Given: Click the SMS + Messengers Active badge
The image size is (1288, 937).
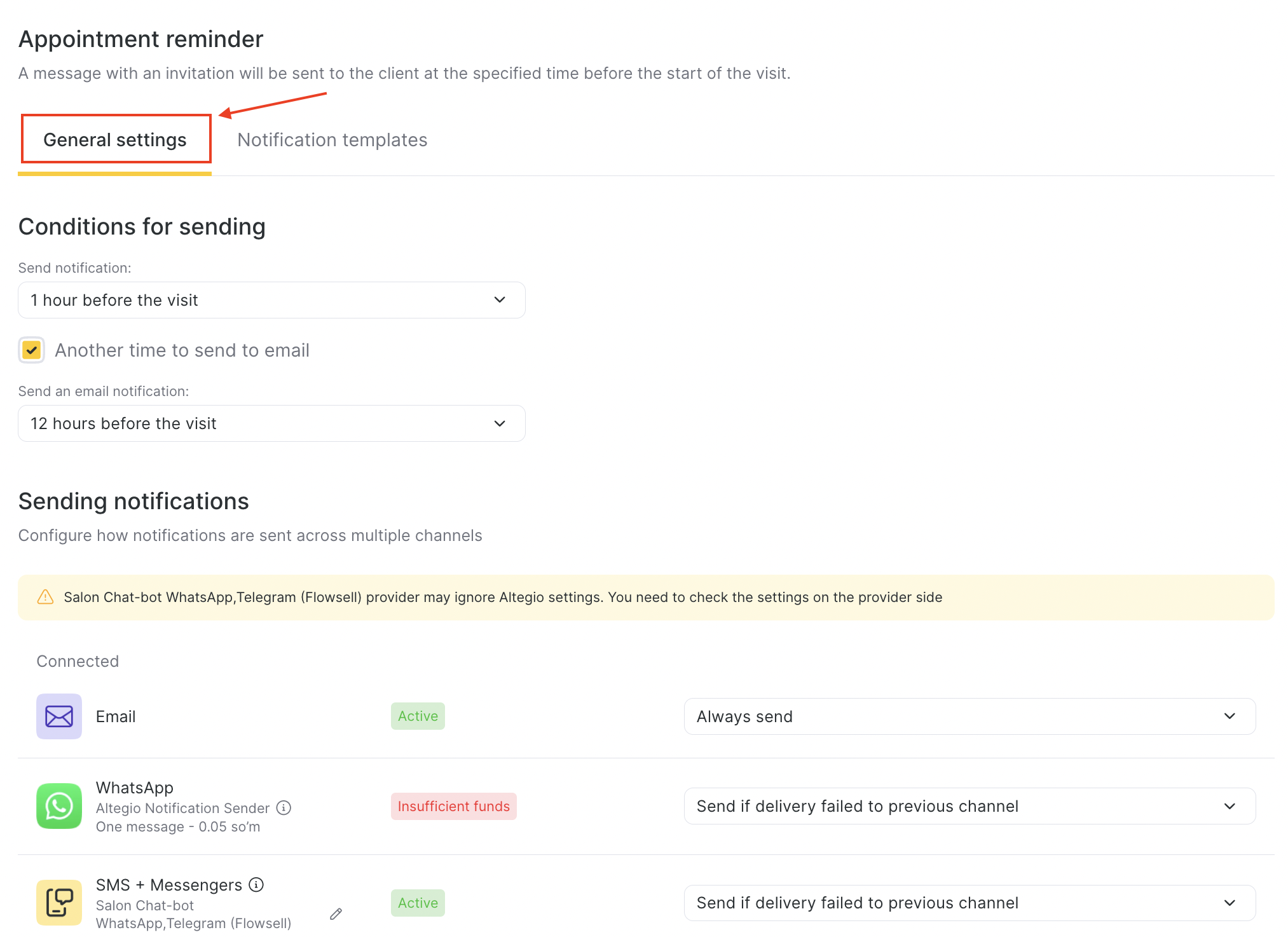Looking at the screenshot, I should click(418, 903).
